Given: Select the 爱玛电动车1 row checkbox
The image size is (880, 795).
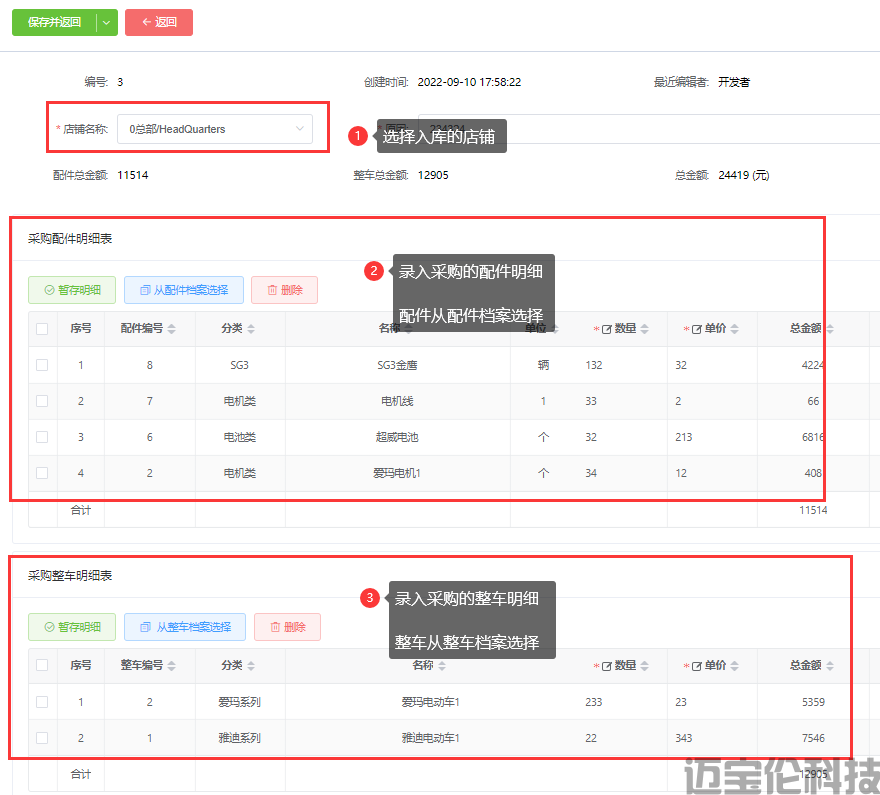Looking at the screenshot, I should tap(42, 702).
